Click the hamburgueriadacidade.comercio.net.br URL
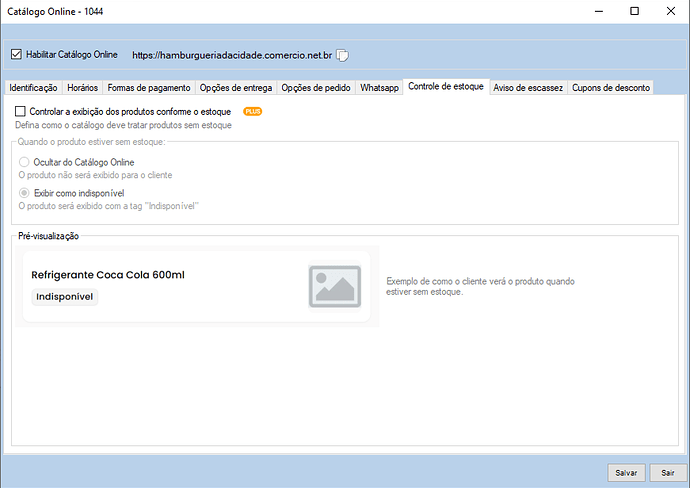 coord(232,55)
